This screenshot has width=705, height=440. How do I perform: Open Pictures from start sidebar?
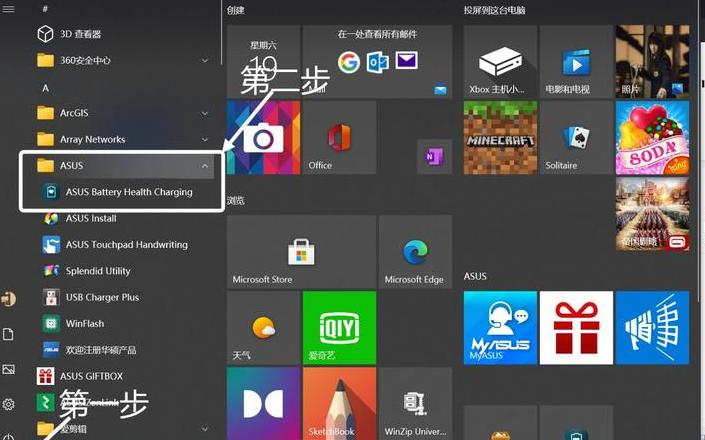click(8, 369)
